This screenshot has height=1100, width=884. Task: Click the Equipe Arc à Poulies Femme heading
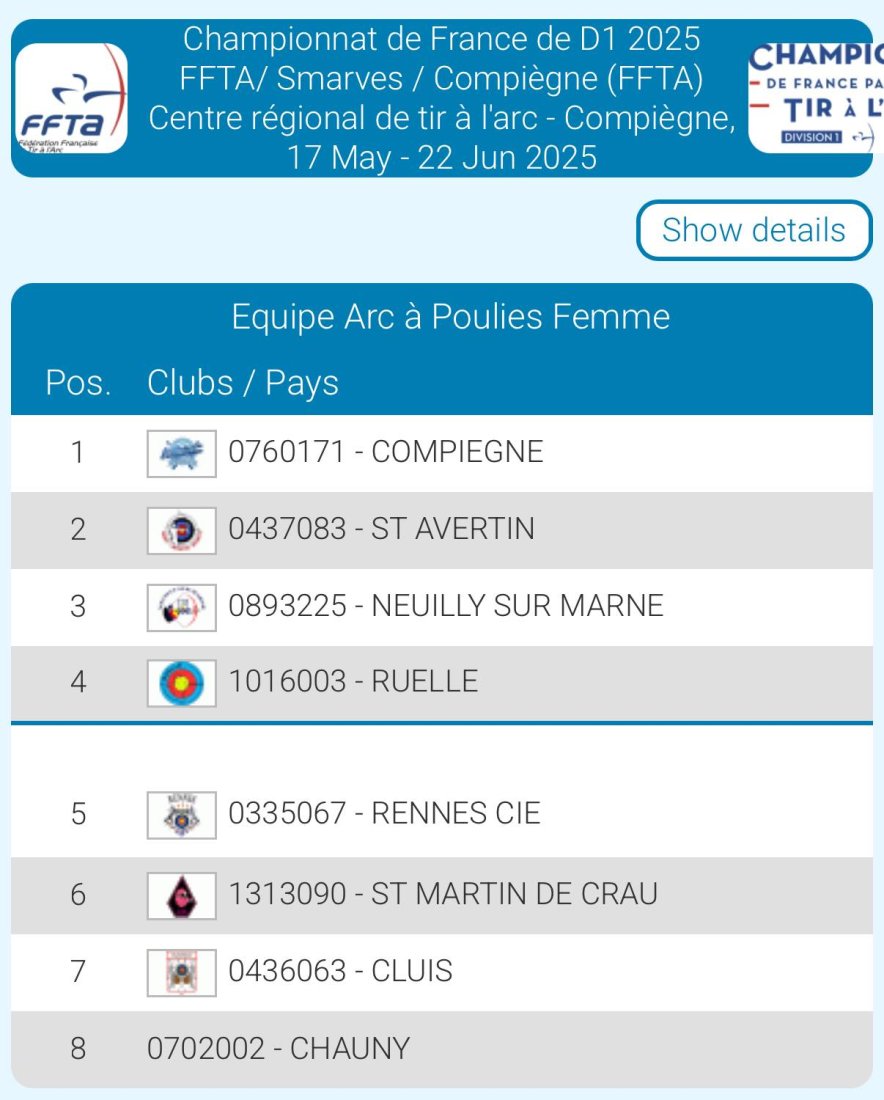[450, 317]
